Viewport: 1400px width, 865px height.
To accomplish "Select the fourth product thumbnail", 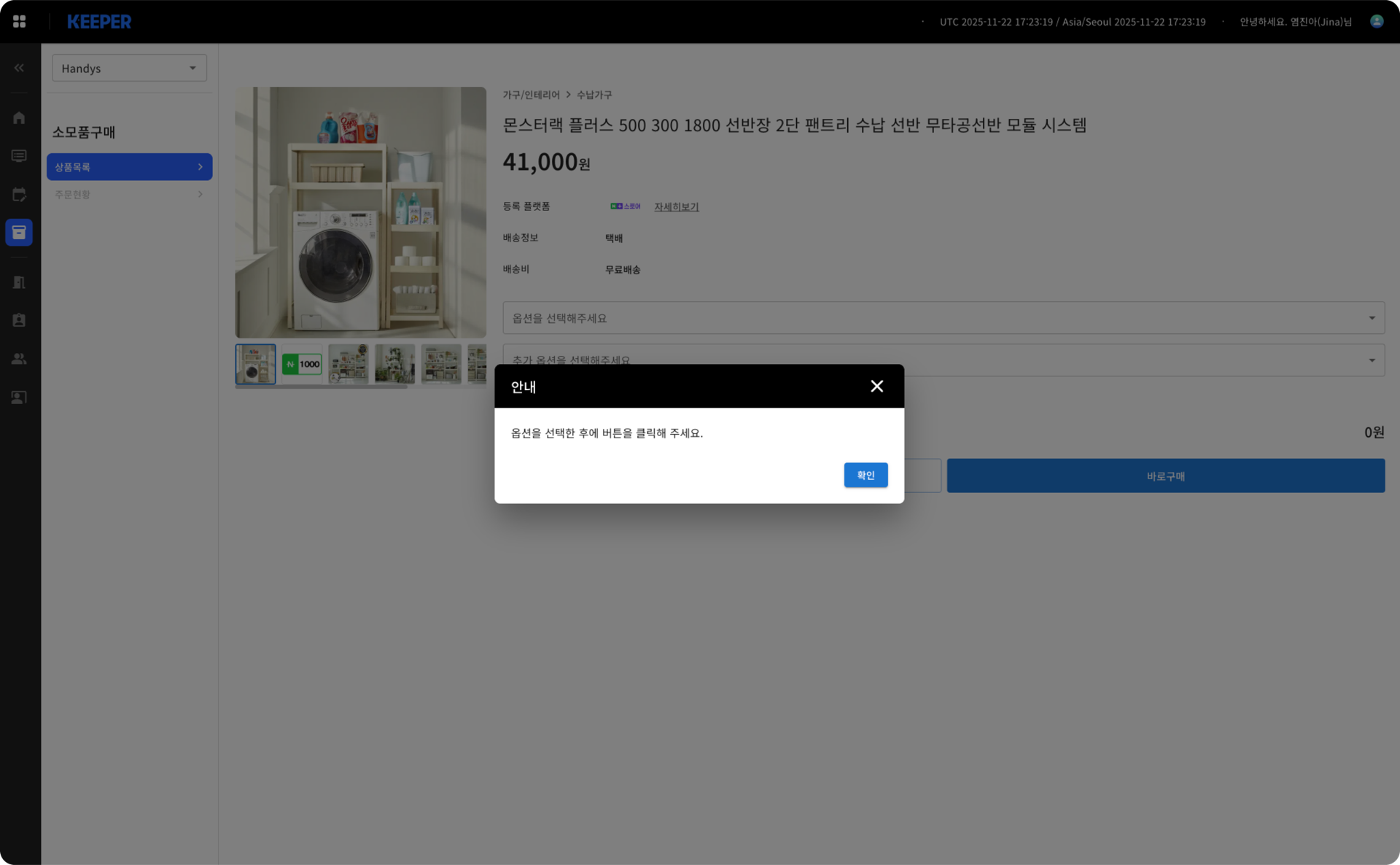I will [x=394, y=364].
